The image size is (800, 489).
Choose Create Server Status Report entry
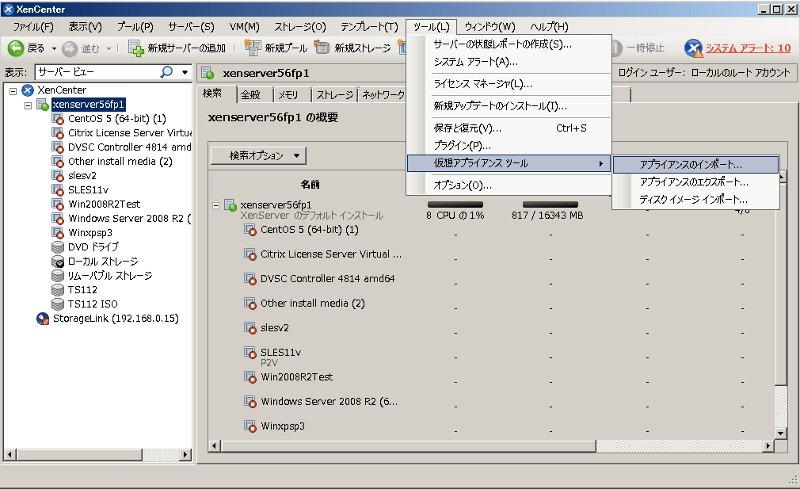click(509, 44)
